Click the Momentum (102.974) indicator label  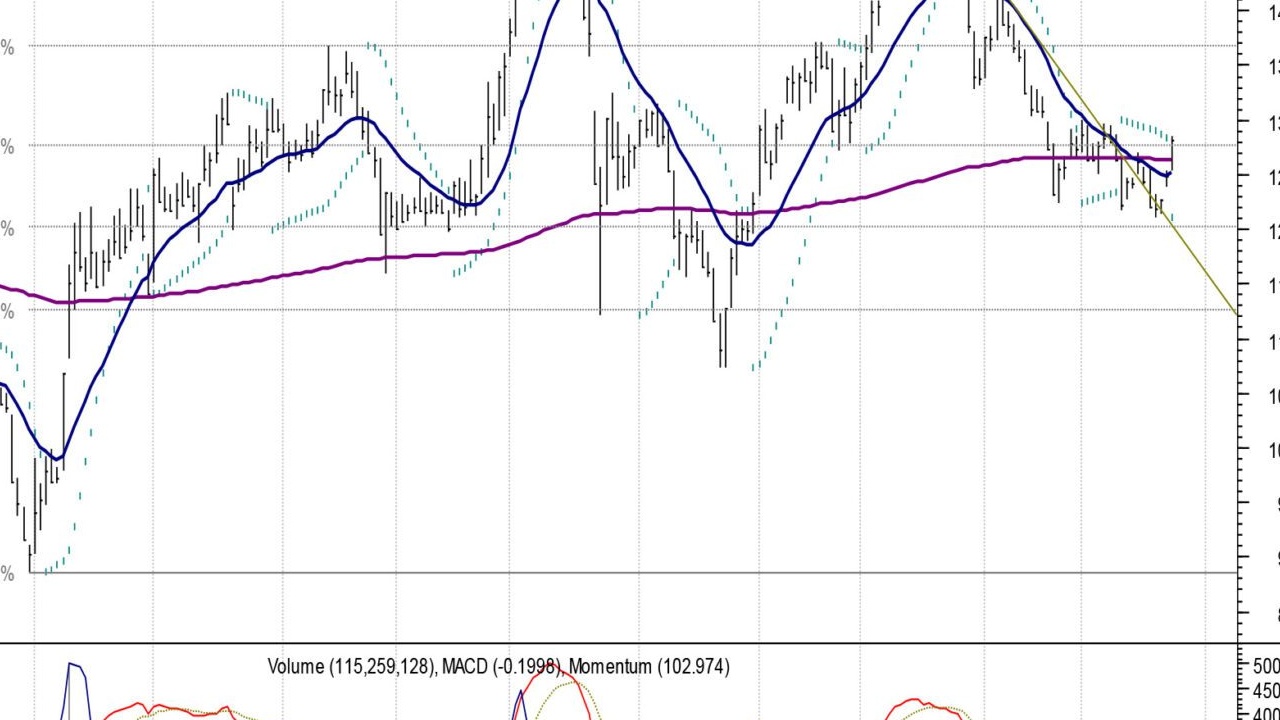click(x=649, y=666)
